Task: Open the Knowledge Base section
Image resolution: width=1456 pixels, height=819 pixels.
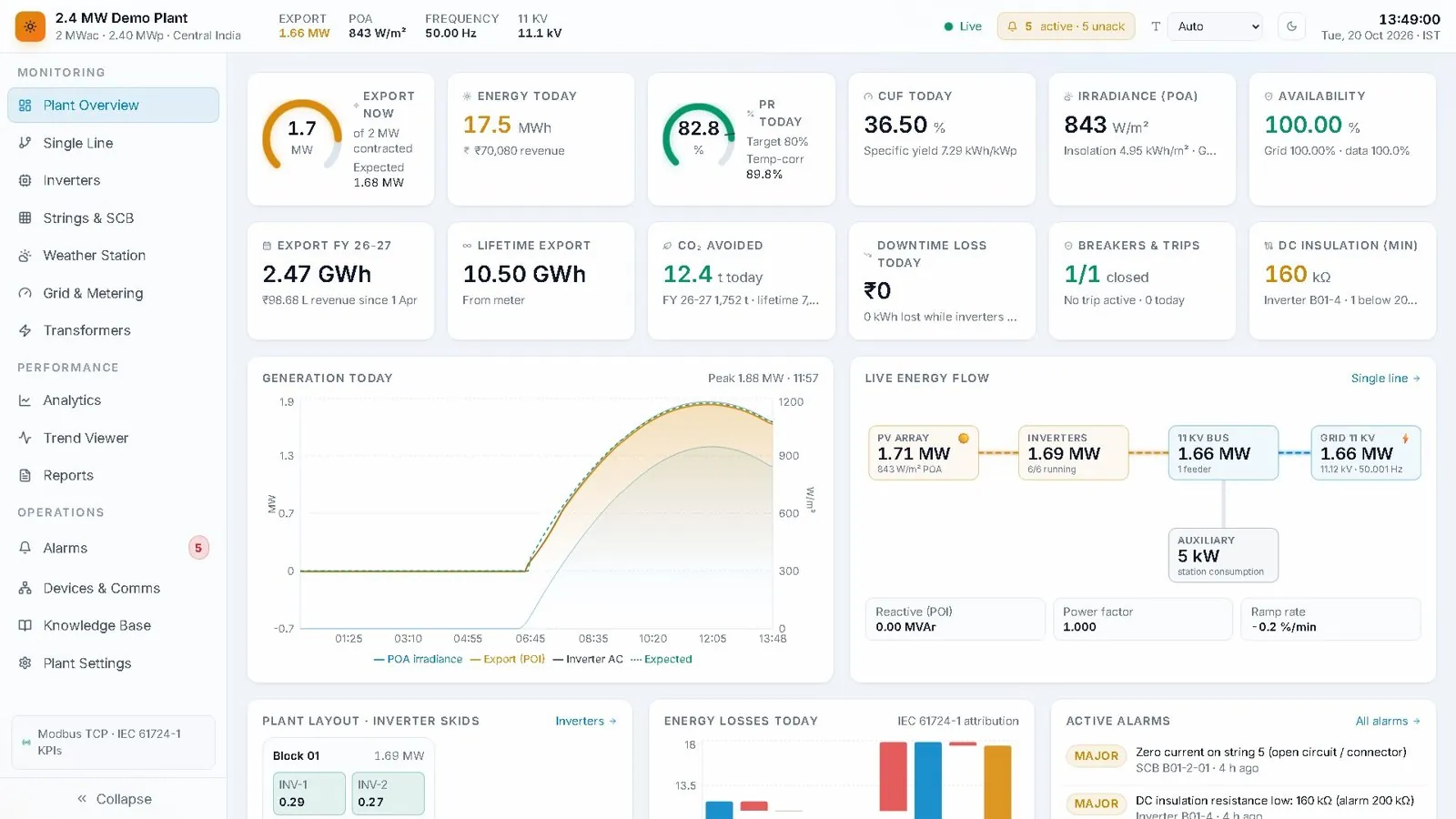Action: tap(113, 625)
